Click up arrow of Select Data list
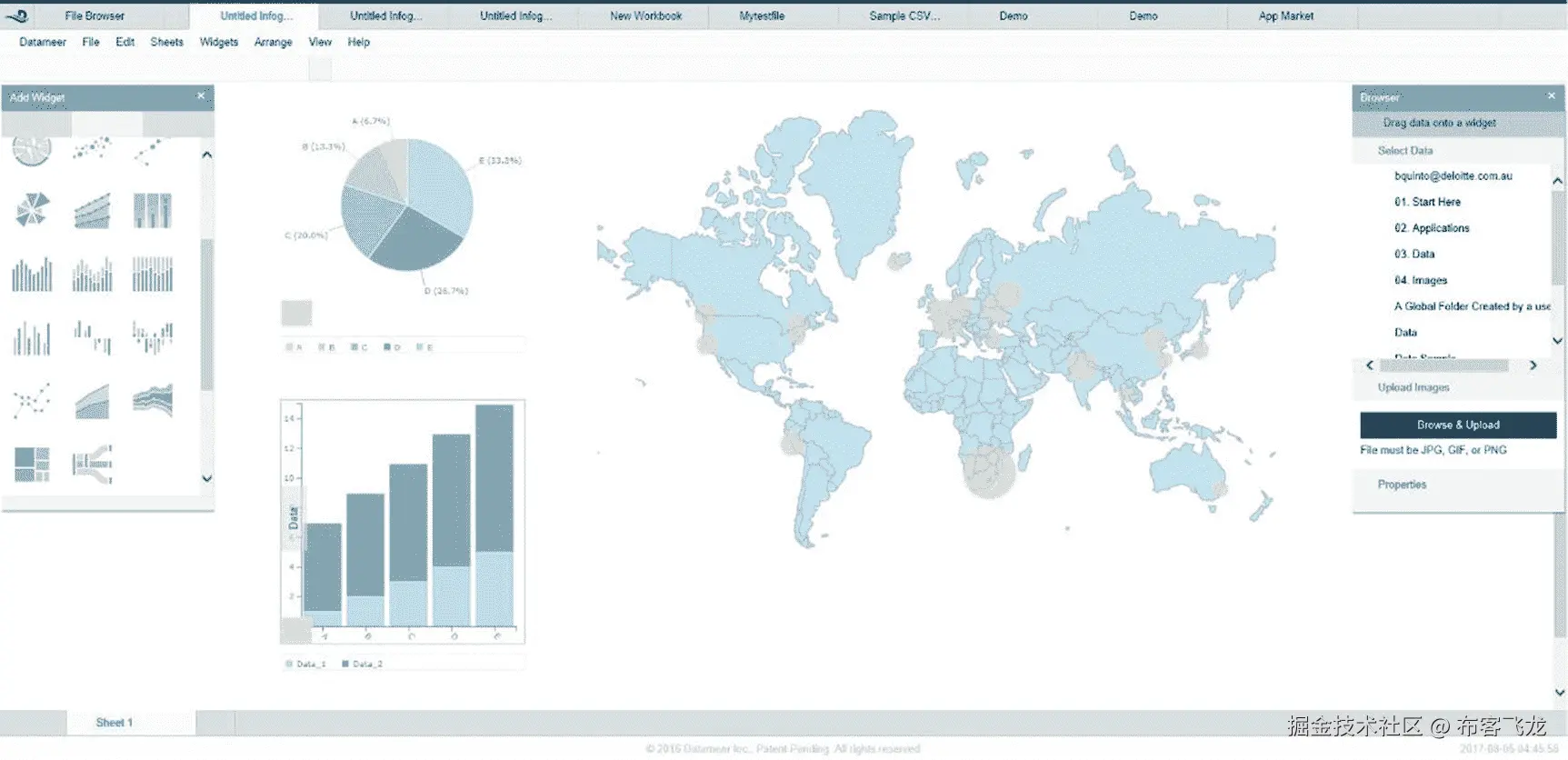Image resolution: width=1568 pixels, height=760 pixels. tap(1557, 181)
